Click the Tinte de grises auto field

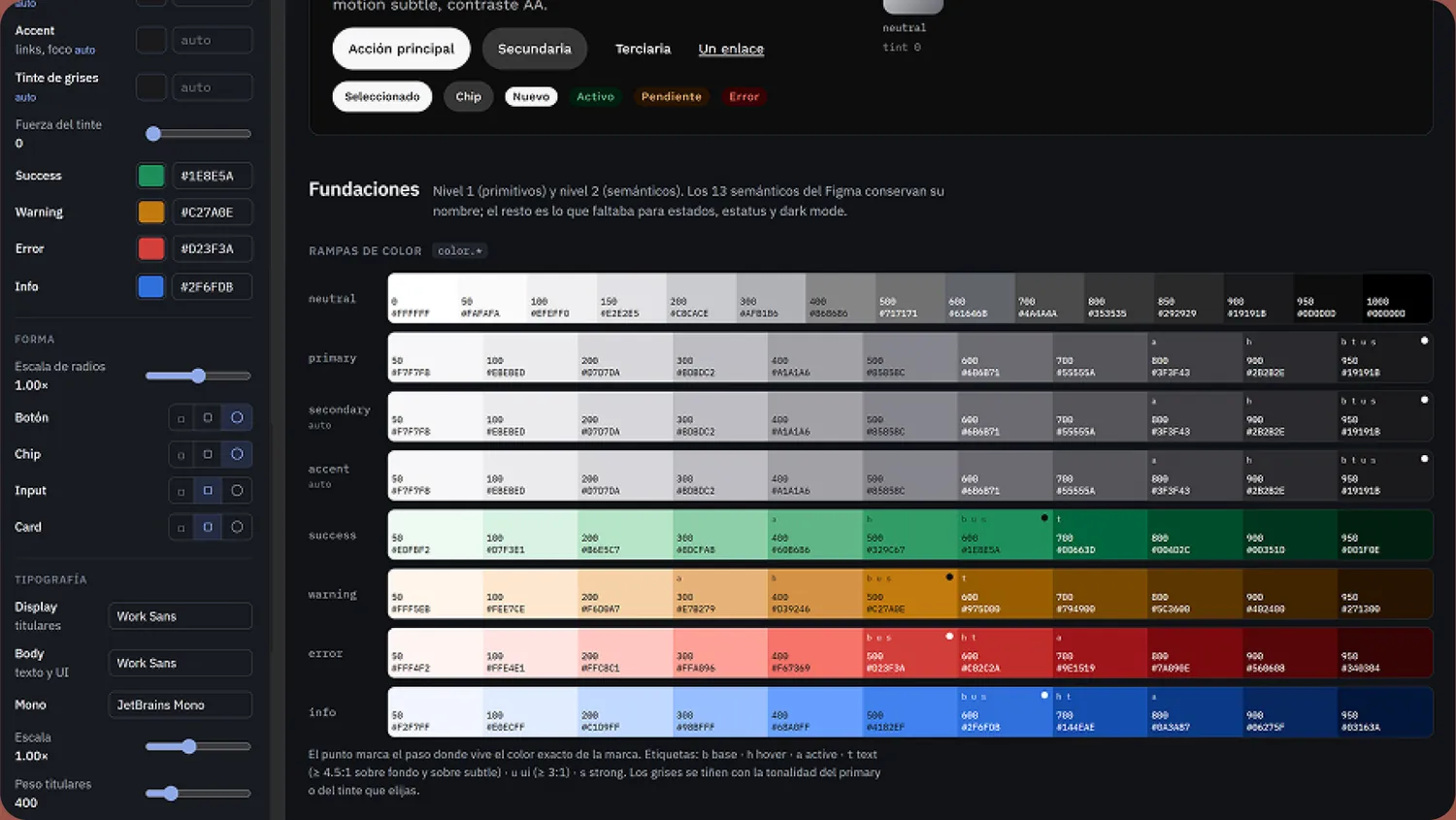coord(212,87)
